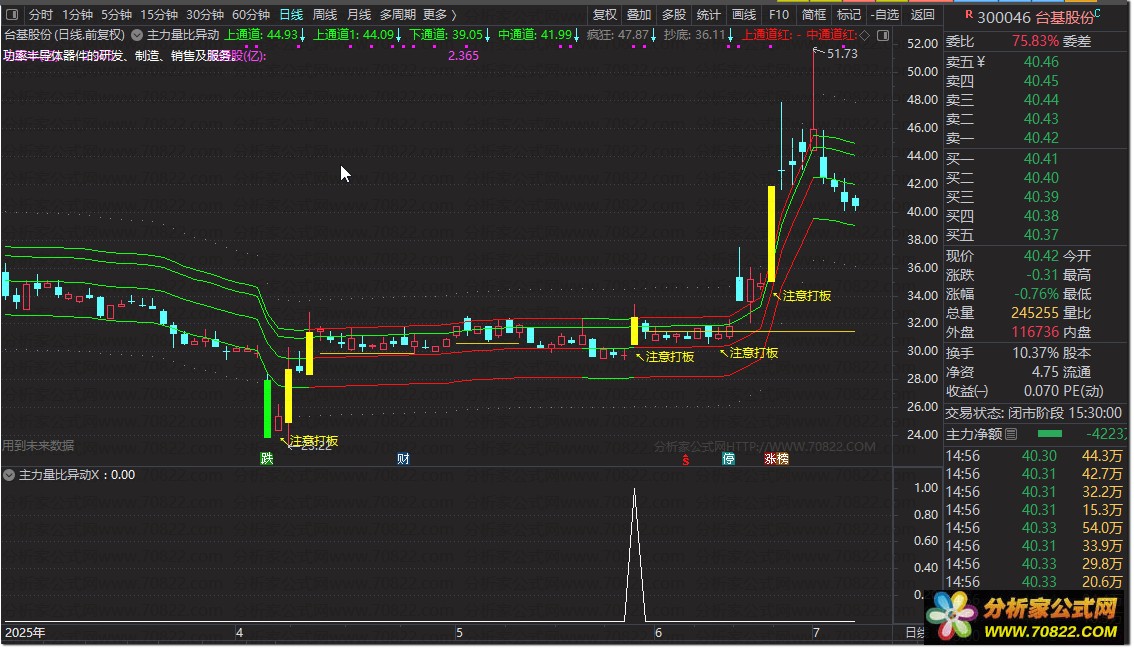Switch to 15分钟 period
Screen dimensions: 1134x648
tap(159, 14)
